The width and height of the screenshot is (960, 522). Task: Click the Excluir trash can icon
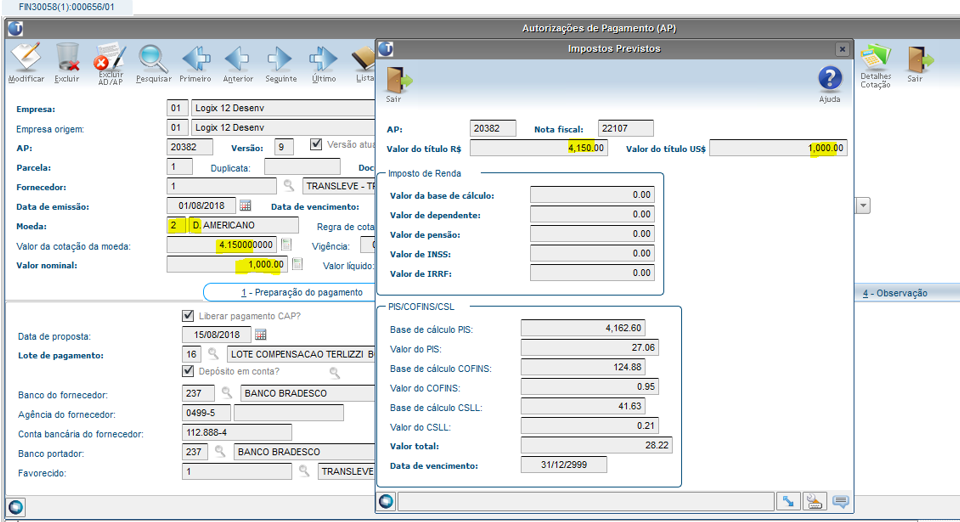click(x=67, y=58)
